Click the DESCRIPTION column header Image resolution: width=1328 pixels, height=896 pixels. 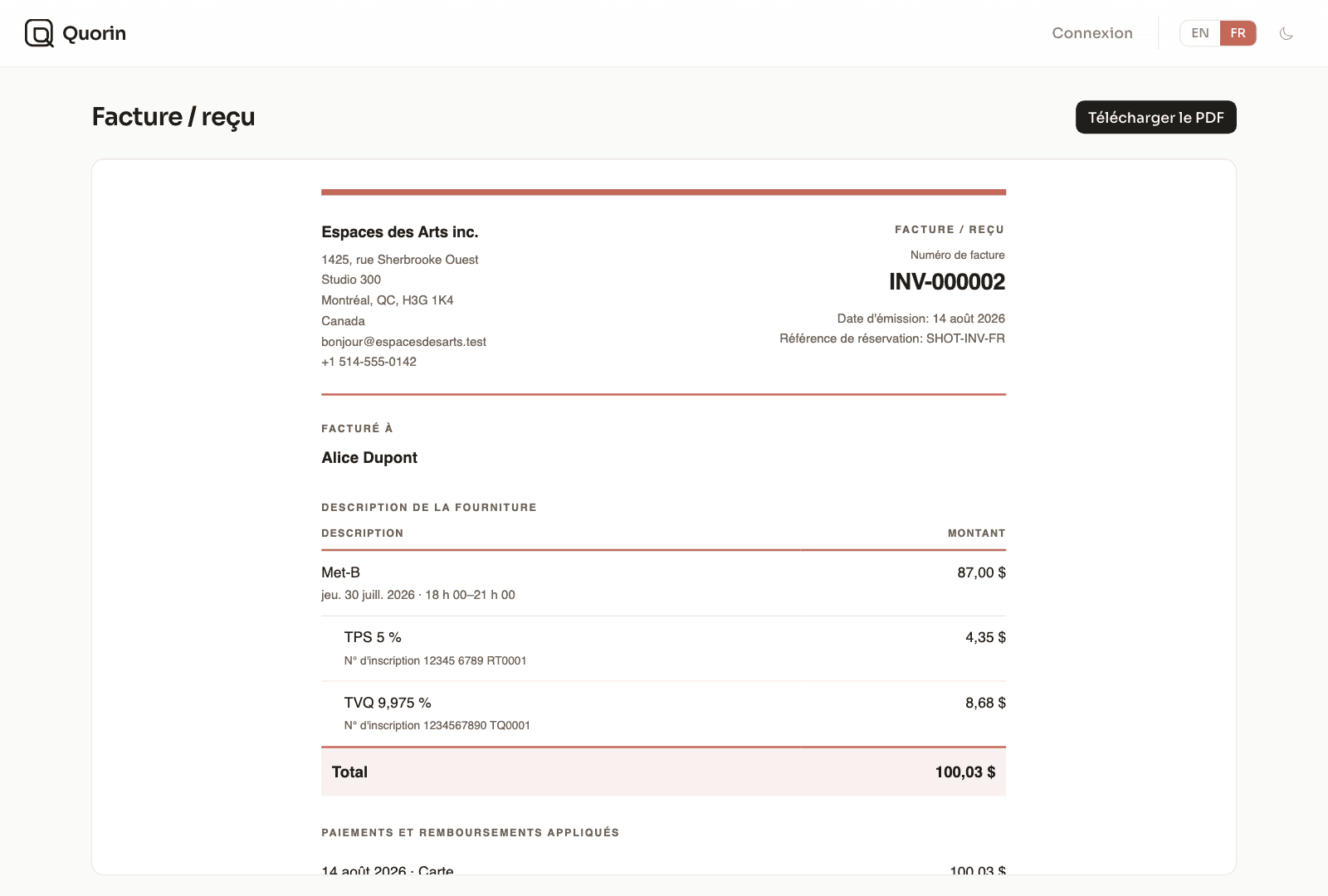pos(363,533)
